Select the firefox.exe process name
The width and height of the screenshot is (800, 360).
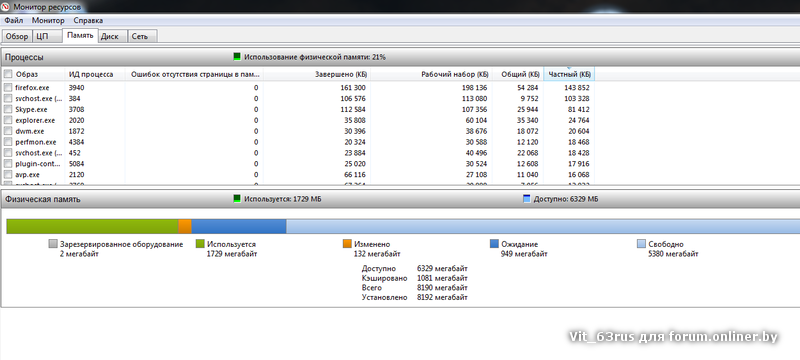(32, 88)
